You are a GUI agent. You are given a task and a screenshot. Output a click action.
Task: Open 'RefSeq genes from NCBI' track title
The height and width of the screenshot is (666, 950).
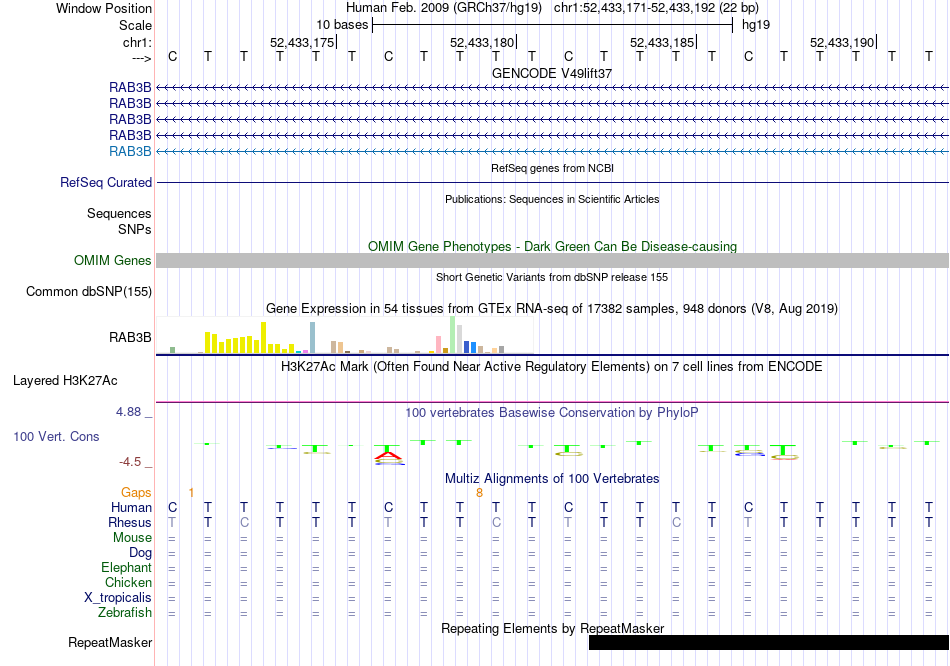[552, 168]
